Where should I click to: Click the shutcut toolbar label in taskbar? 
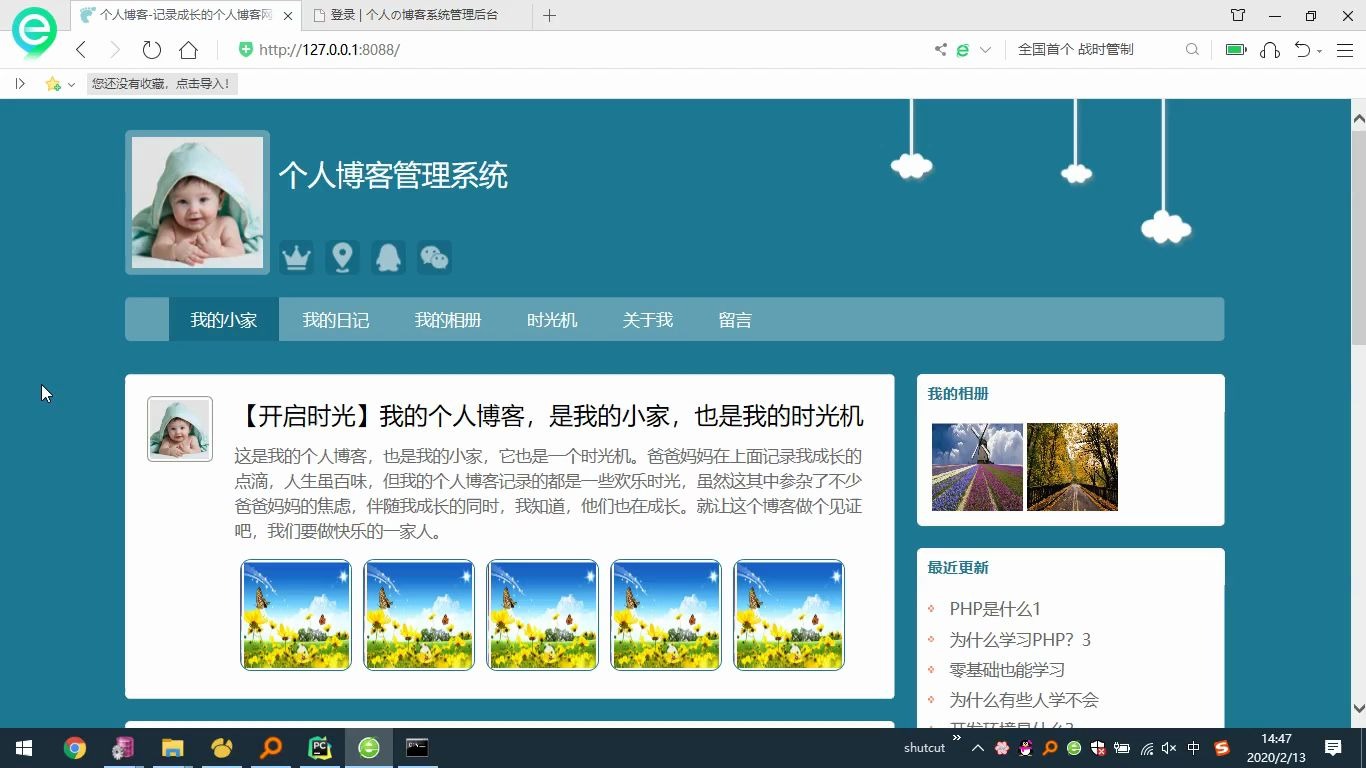[924, 748]
